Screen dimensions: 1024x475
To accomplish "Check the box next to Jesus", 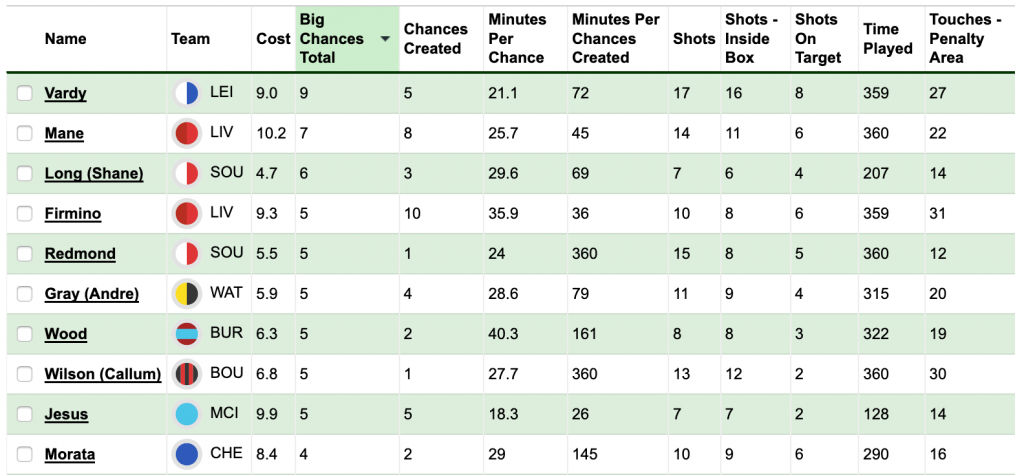I will [x=25, y=414].
